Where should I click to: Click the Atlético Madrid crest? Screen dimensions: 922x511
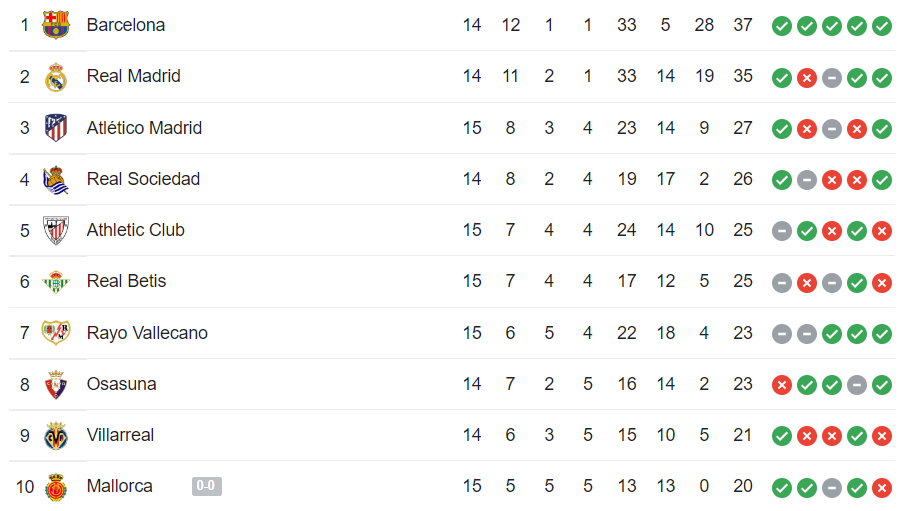56,128
